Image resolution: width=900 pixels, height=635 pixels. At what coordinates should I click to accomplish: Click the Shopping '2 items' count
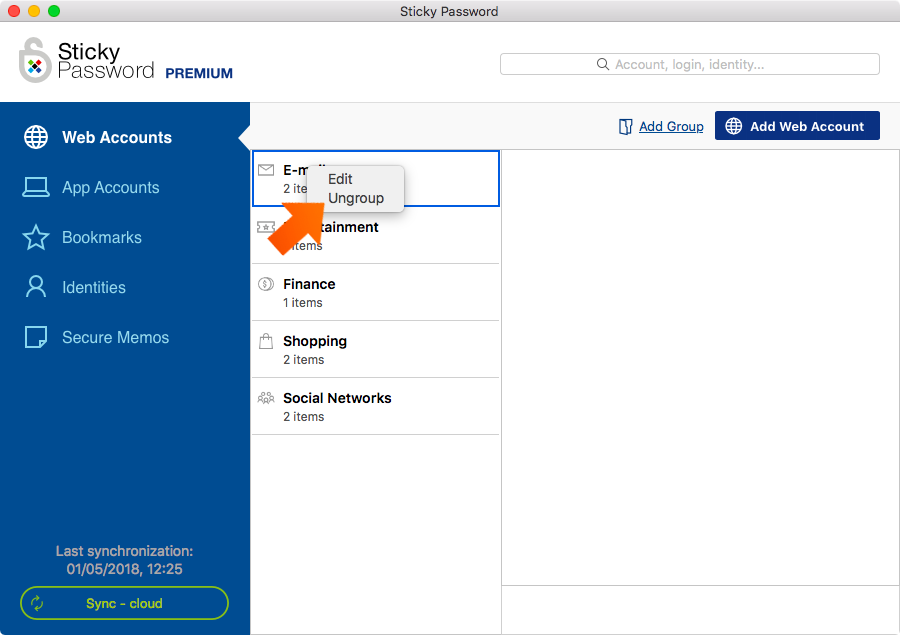[x=304, y=360]
